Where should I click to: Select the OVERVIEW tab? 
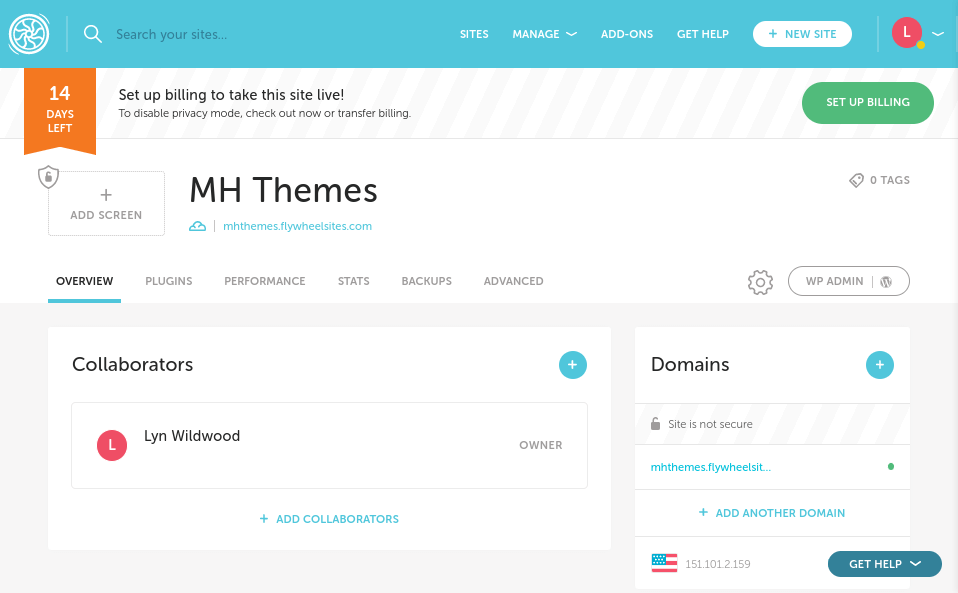(84, 281)
